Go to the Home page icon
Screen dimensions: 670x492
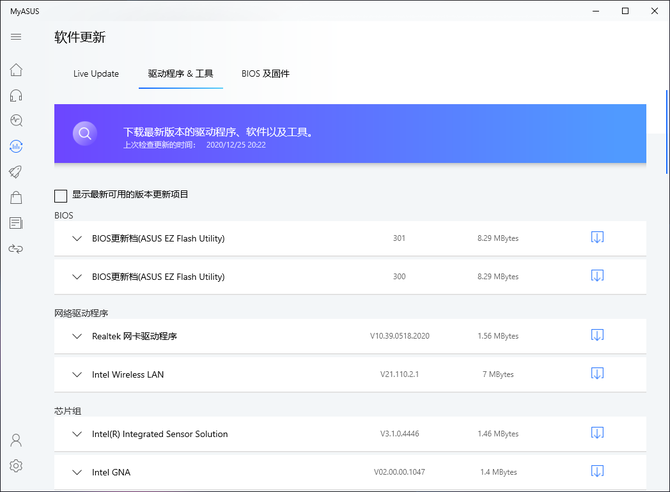(16, 70)
